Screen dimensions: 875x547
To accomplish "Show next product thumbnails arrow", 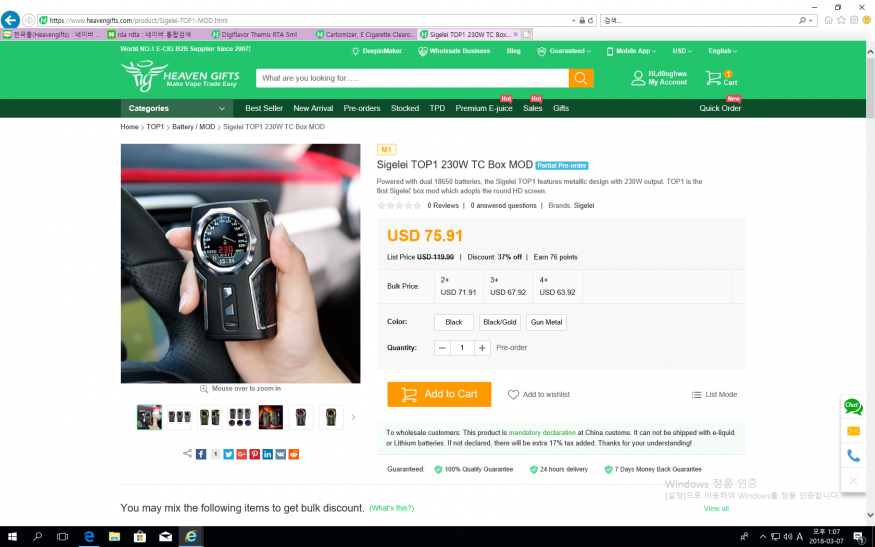I will 353,417.
